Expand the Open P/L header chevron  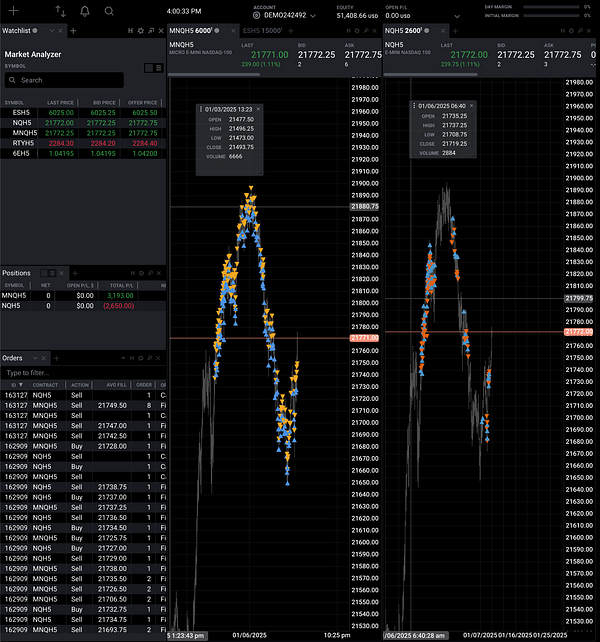coord(457,16)
